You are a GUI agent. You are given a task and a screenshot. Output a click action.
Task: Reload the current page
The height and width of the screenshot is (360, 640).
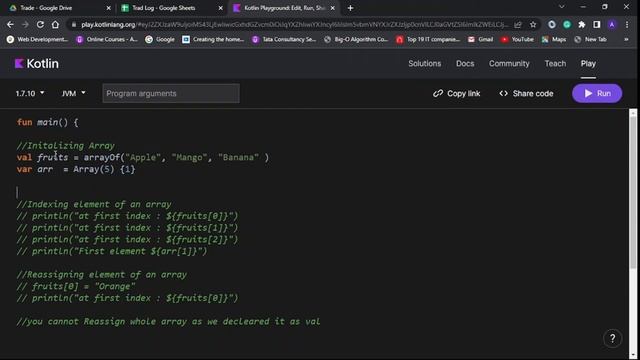point(40,24)
